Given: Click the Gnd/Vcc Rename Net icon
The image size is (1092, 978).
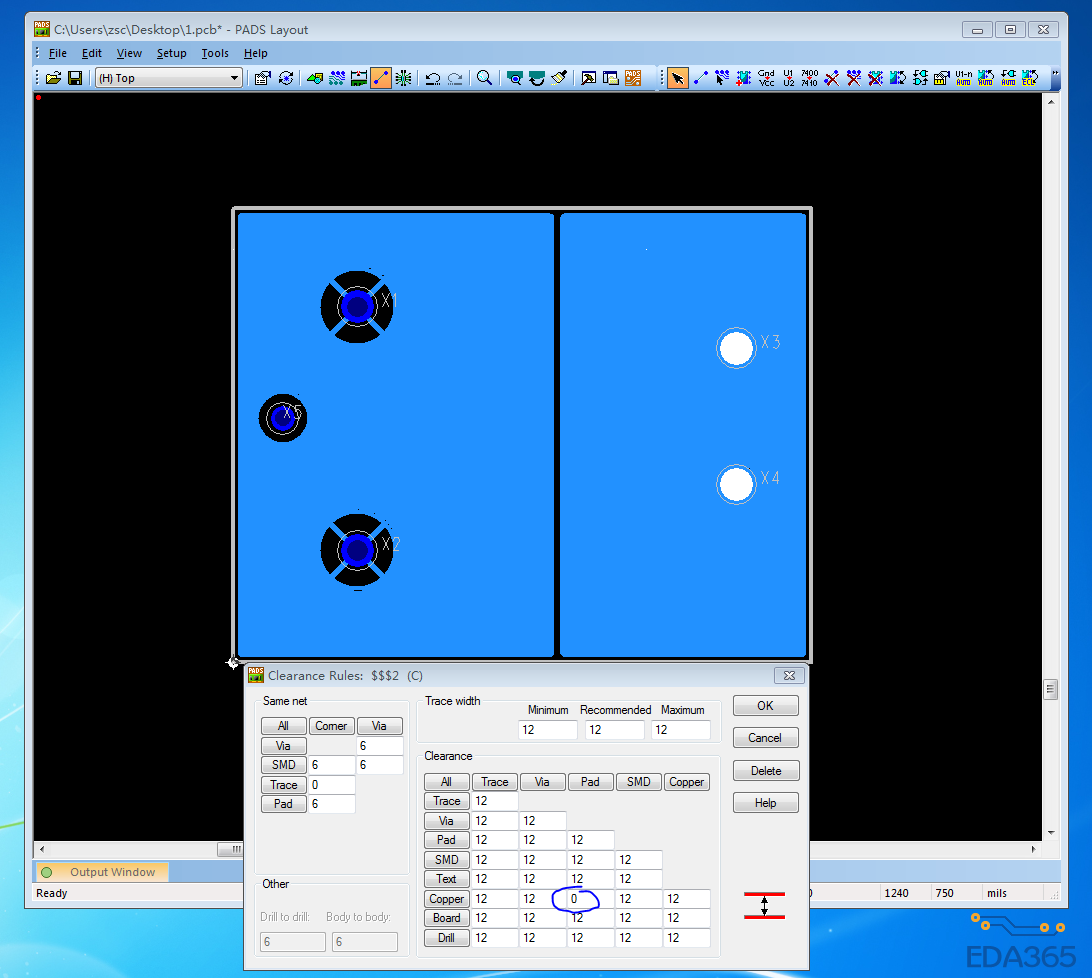Looking at the screenshot, I should click(766, 78).
